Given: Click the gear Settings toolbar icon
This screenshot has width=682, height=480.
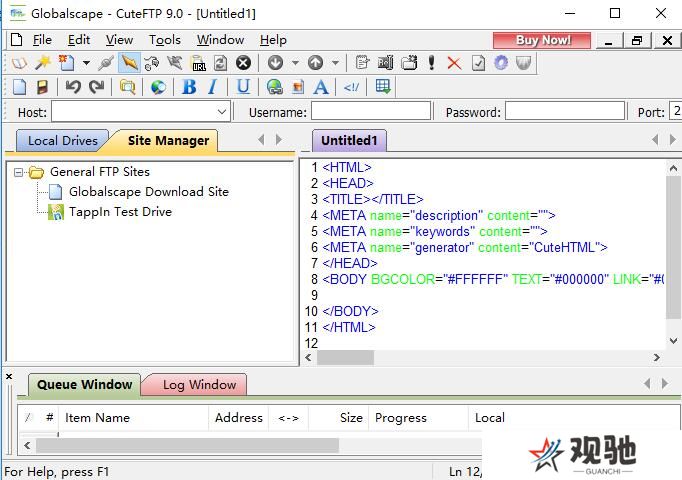Looking at the screenshot, I should click(501, 63).
